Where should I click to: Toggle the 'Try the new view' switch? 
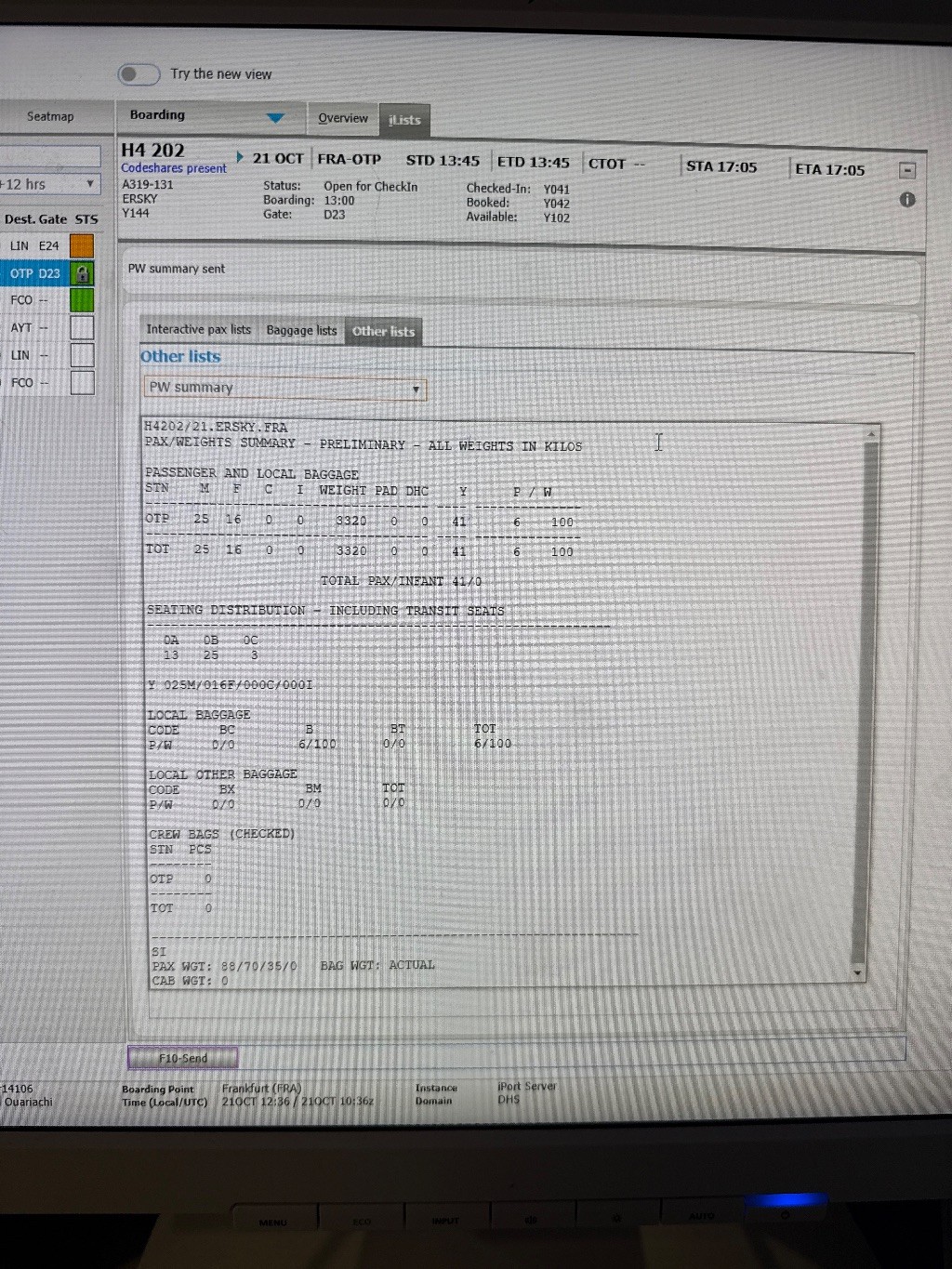[x=139, y=74]
